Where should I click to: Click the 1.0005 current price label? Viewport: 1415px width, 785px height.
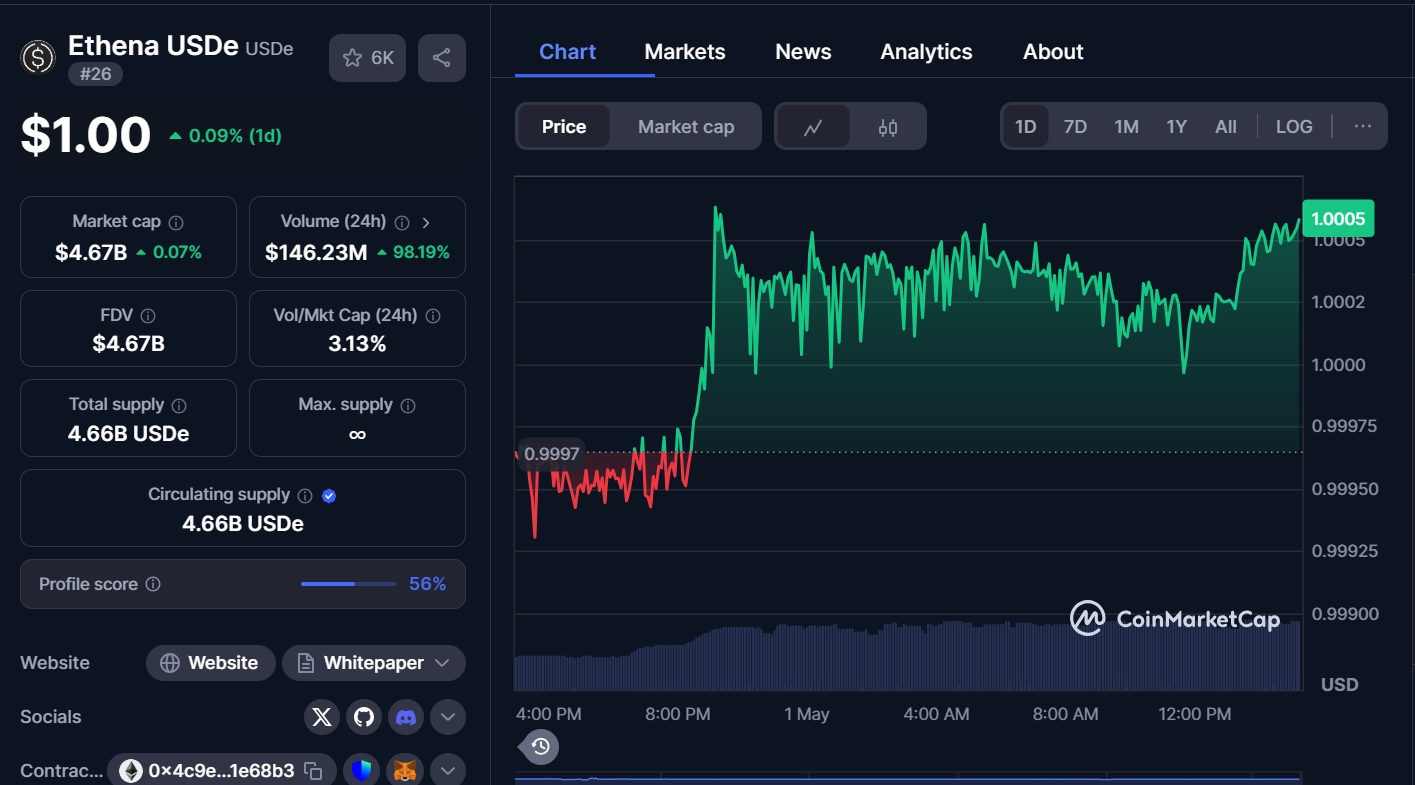(x=1338, y=219)
